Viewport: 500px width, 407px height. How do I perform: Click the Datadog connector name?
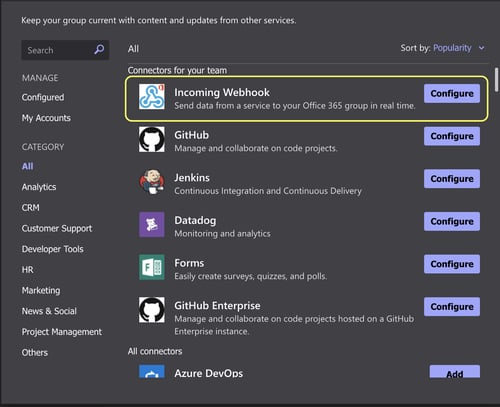tap(195, 220)
